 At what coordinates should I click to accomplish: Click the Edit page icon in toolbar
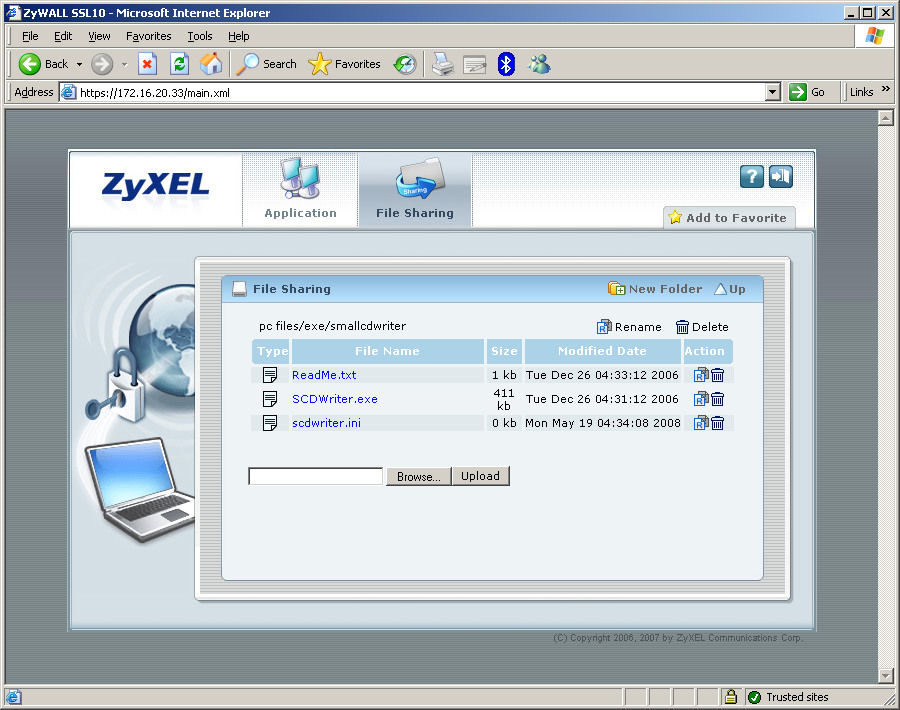(475, 64)
